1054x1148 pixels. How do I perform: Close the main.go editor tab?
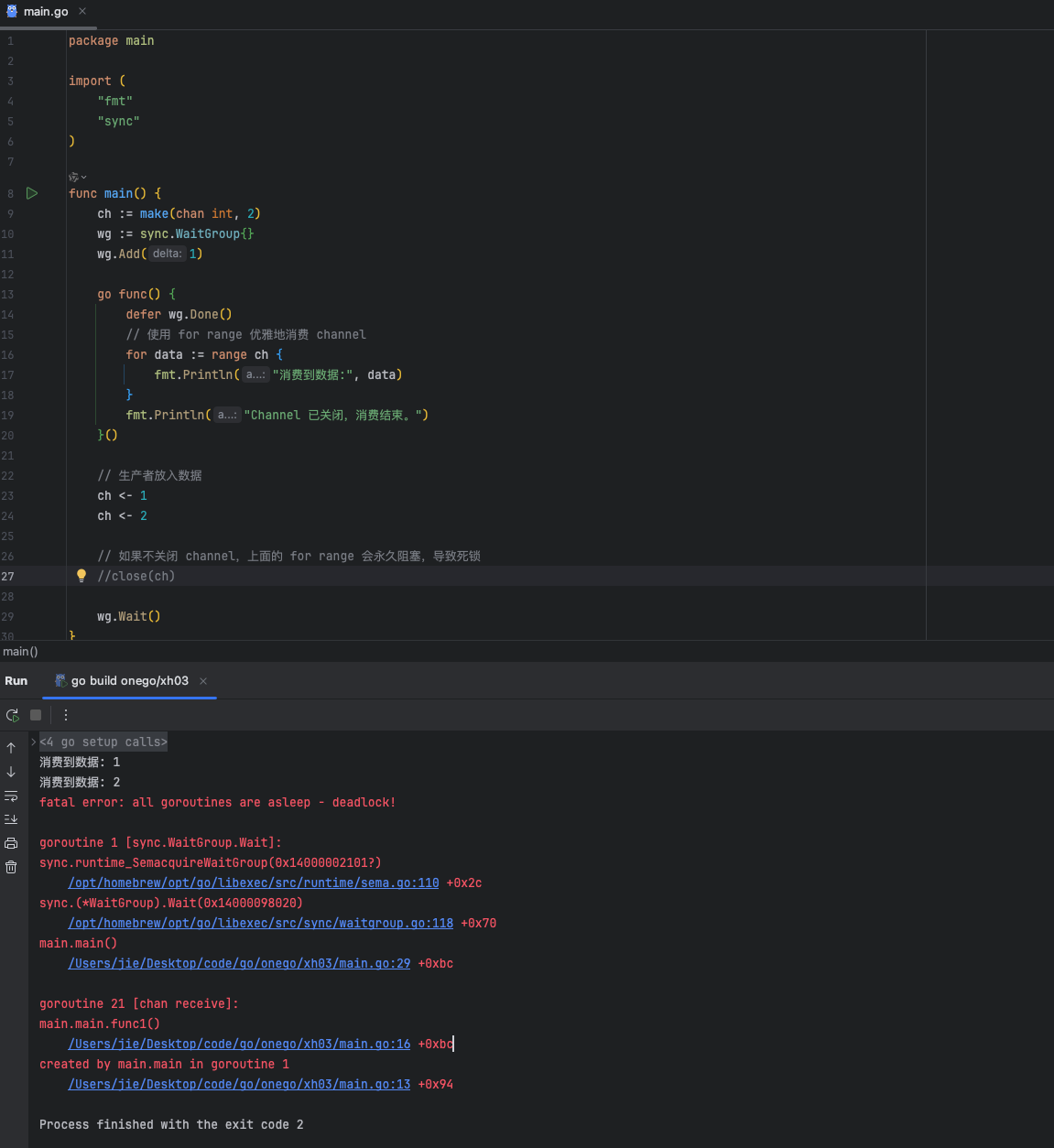coord(82,11)
